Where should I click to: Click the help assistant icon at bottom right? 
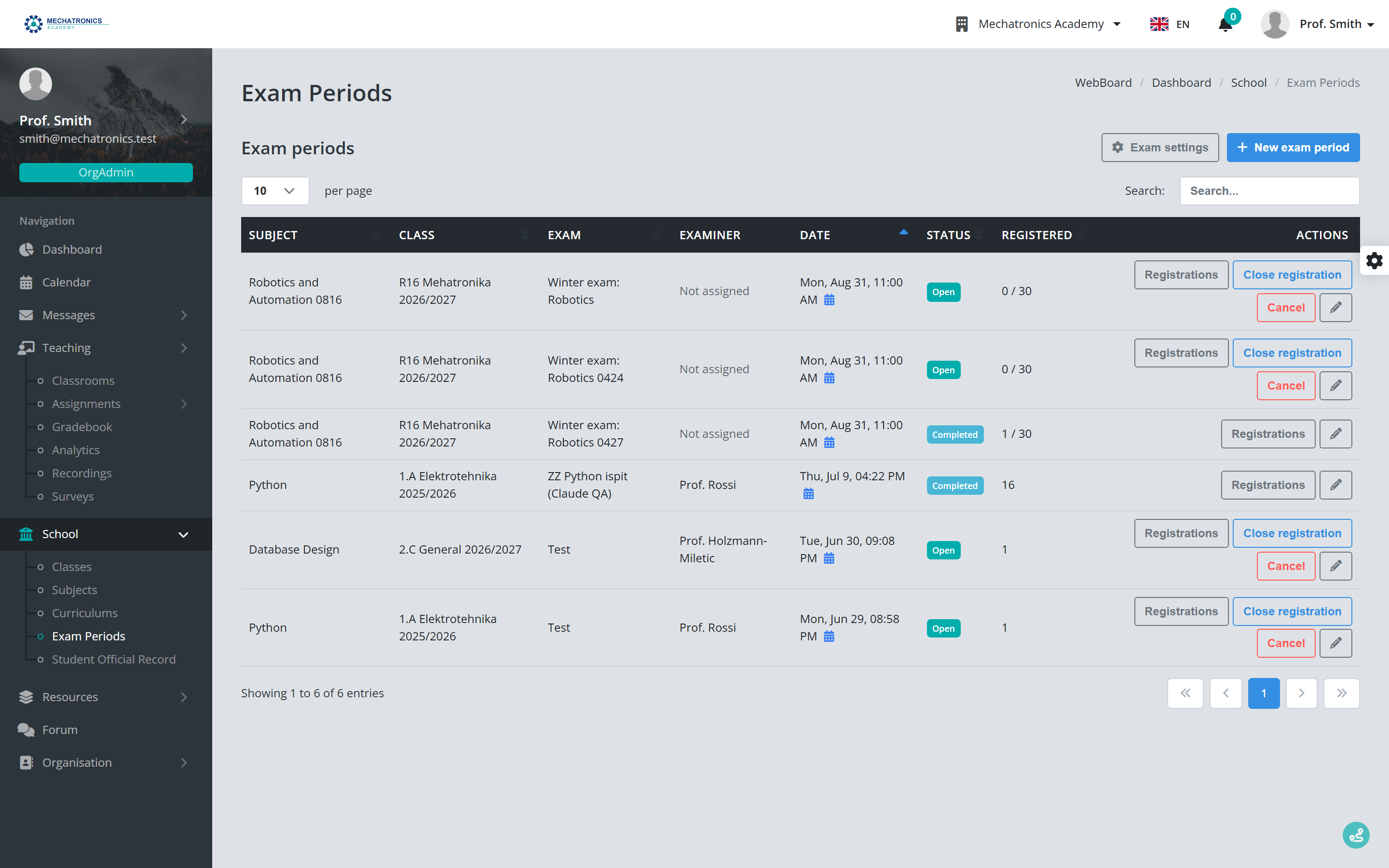pyautogui.click(x=1356, y=835)
